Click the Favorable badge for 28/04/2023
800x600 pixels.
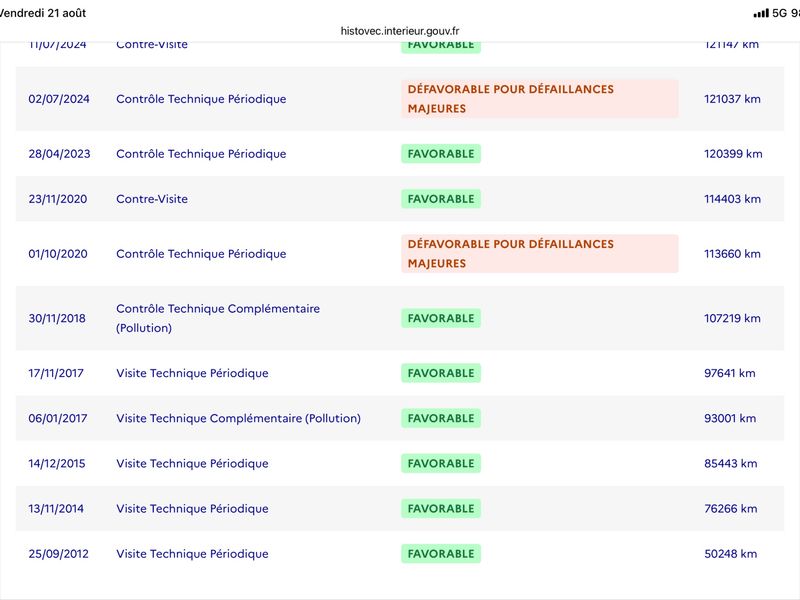[x=441, y=154]
